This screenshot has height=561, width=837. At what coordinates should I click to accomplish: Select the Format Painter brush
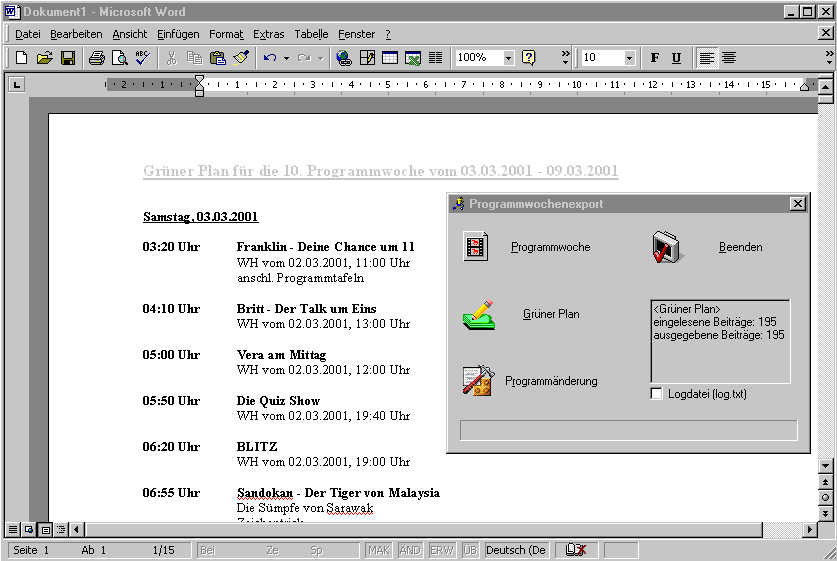click(241, 58)
